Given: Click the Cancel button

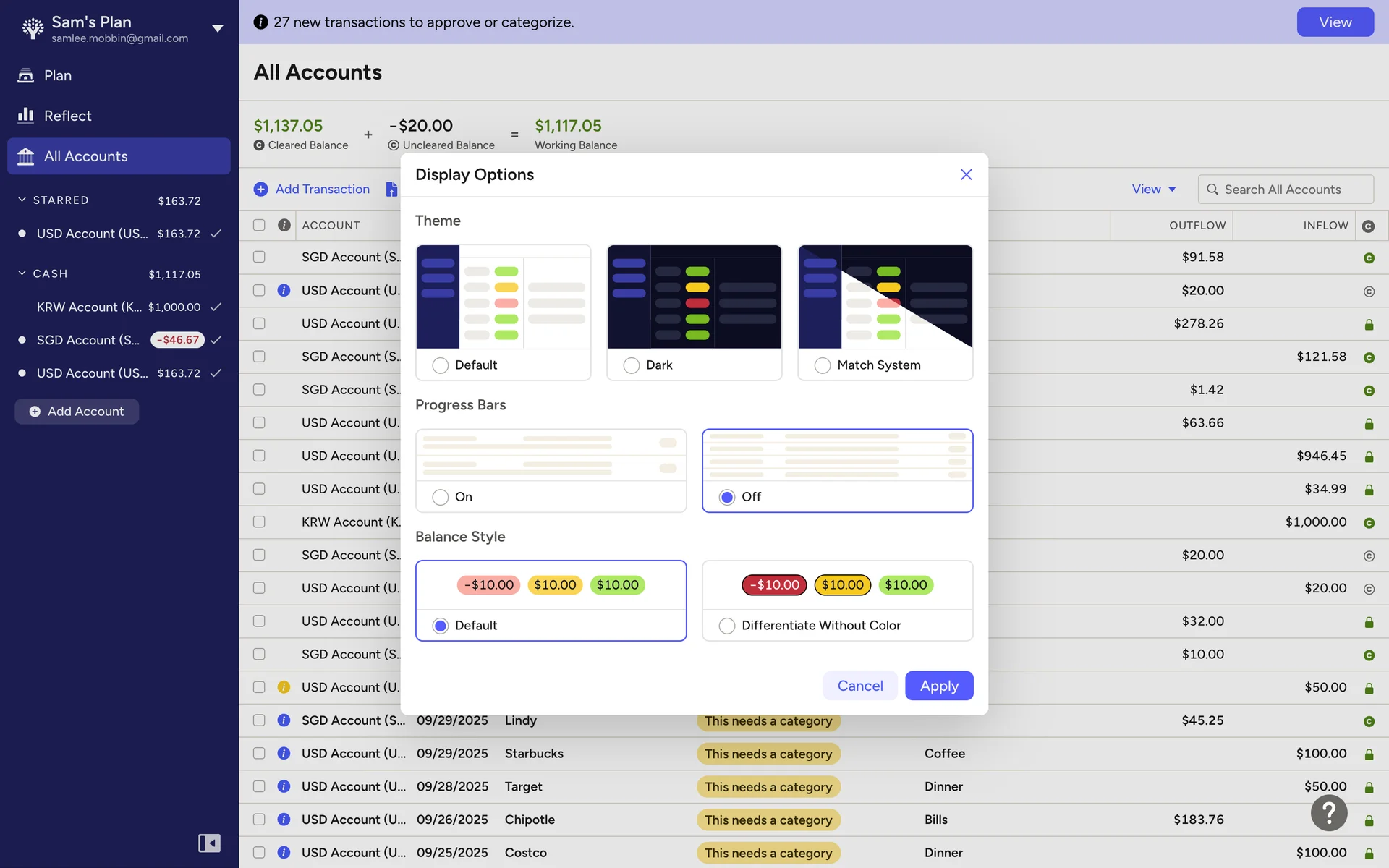Looking at the screenshot, I should pos(859,686).
